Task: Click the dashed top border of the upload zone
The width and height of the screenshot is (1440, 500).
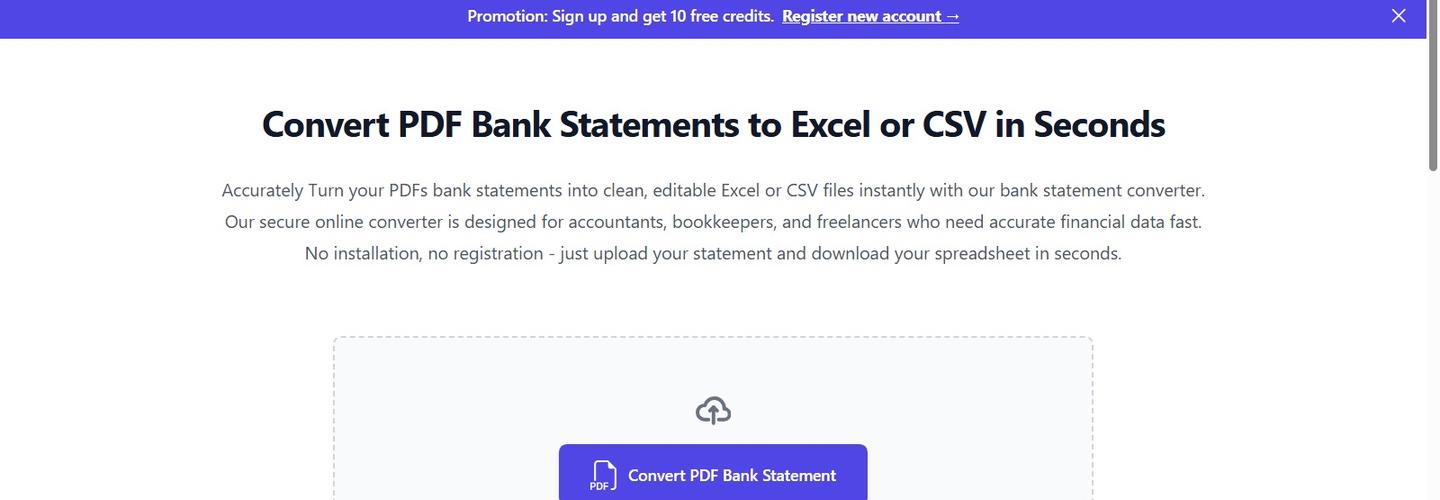Action: tap(713, 337)
